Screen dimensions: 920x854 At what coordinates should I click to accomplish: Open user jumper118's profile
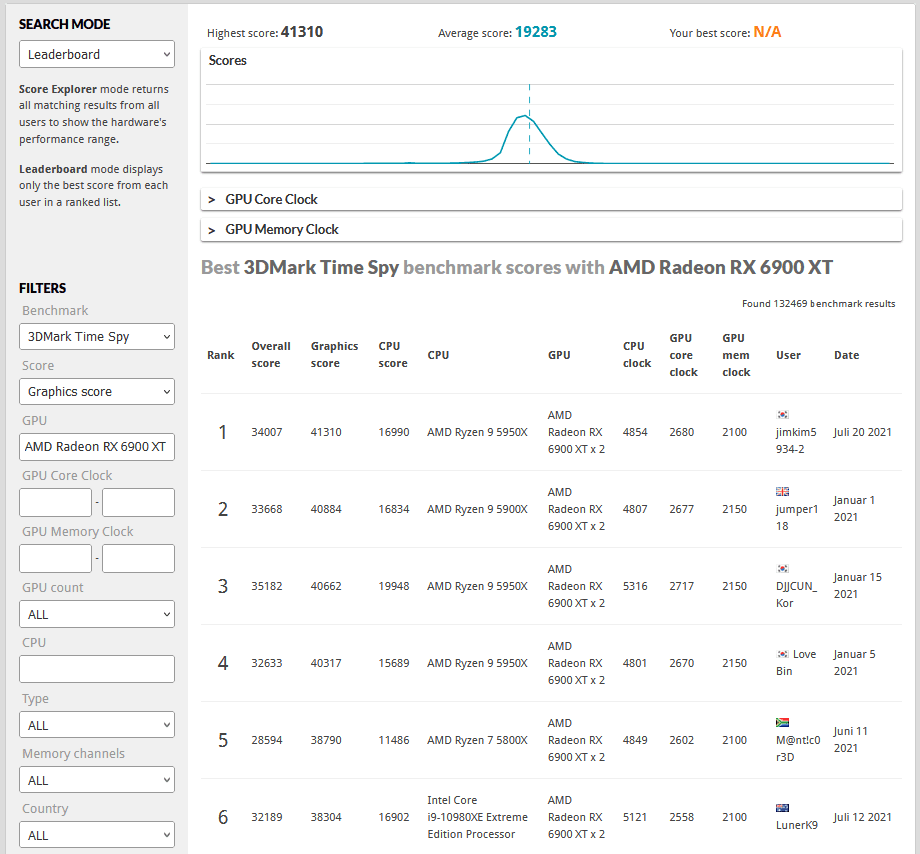point(797,517)
